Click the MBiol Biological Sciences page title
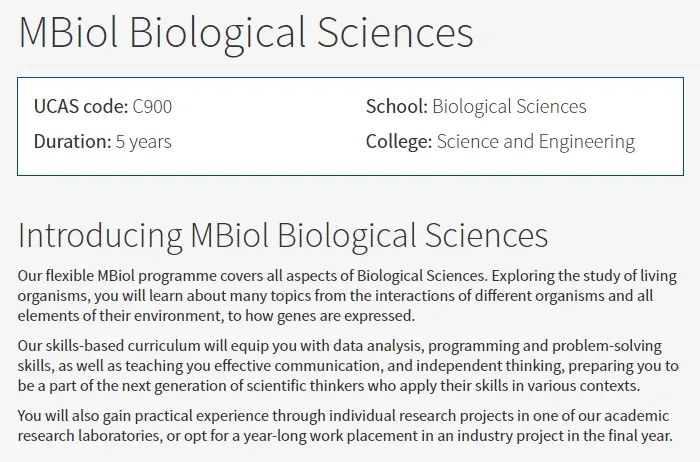The image size is (700, 462). pos(246,33)
